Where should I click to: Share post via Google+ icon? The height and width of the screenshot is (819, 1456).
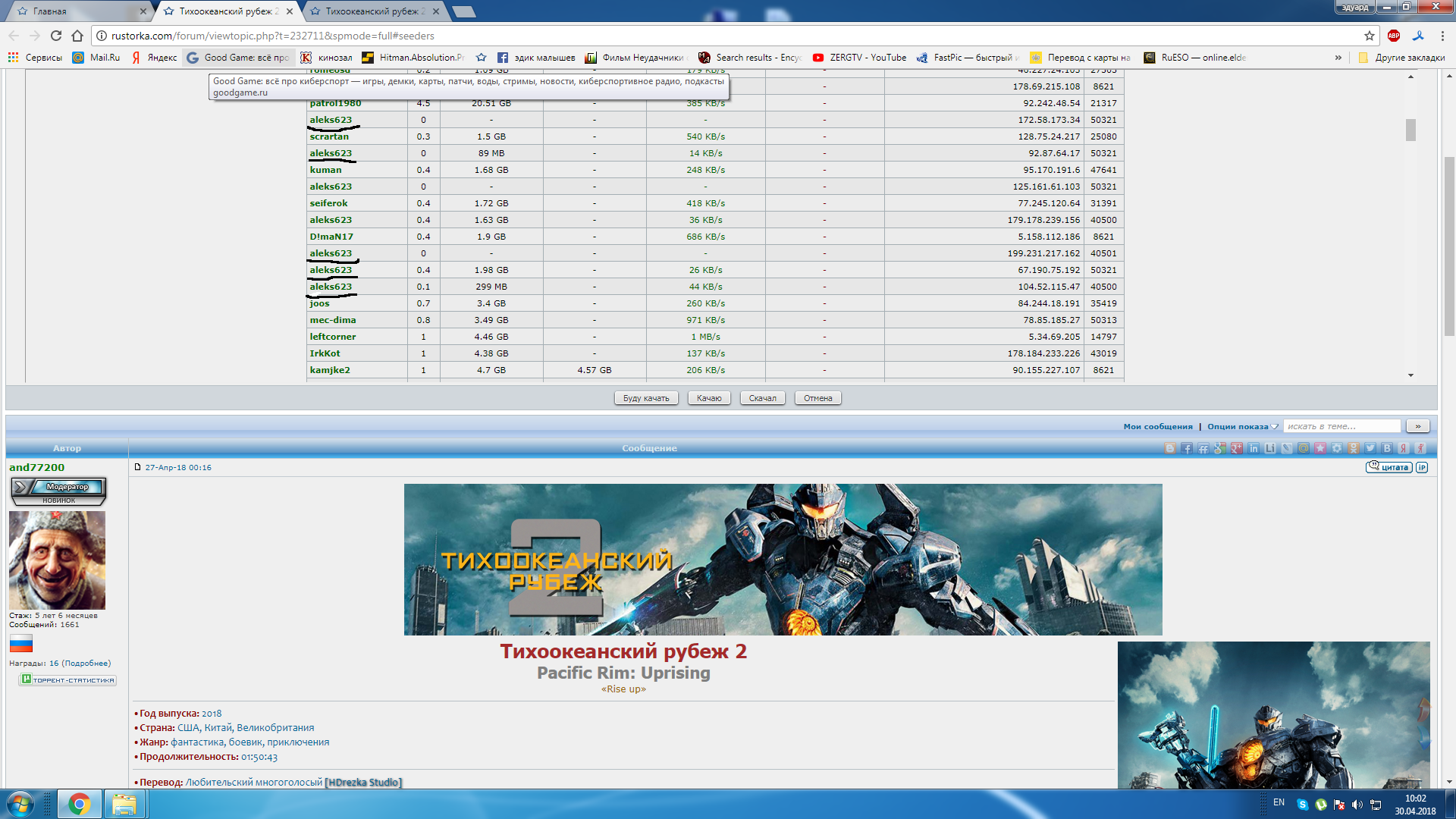(1237, 448)
